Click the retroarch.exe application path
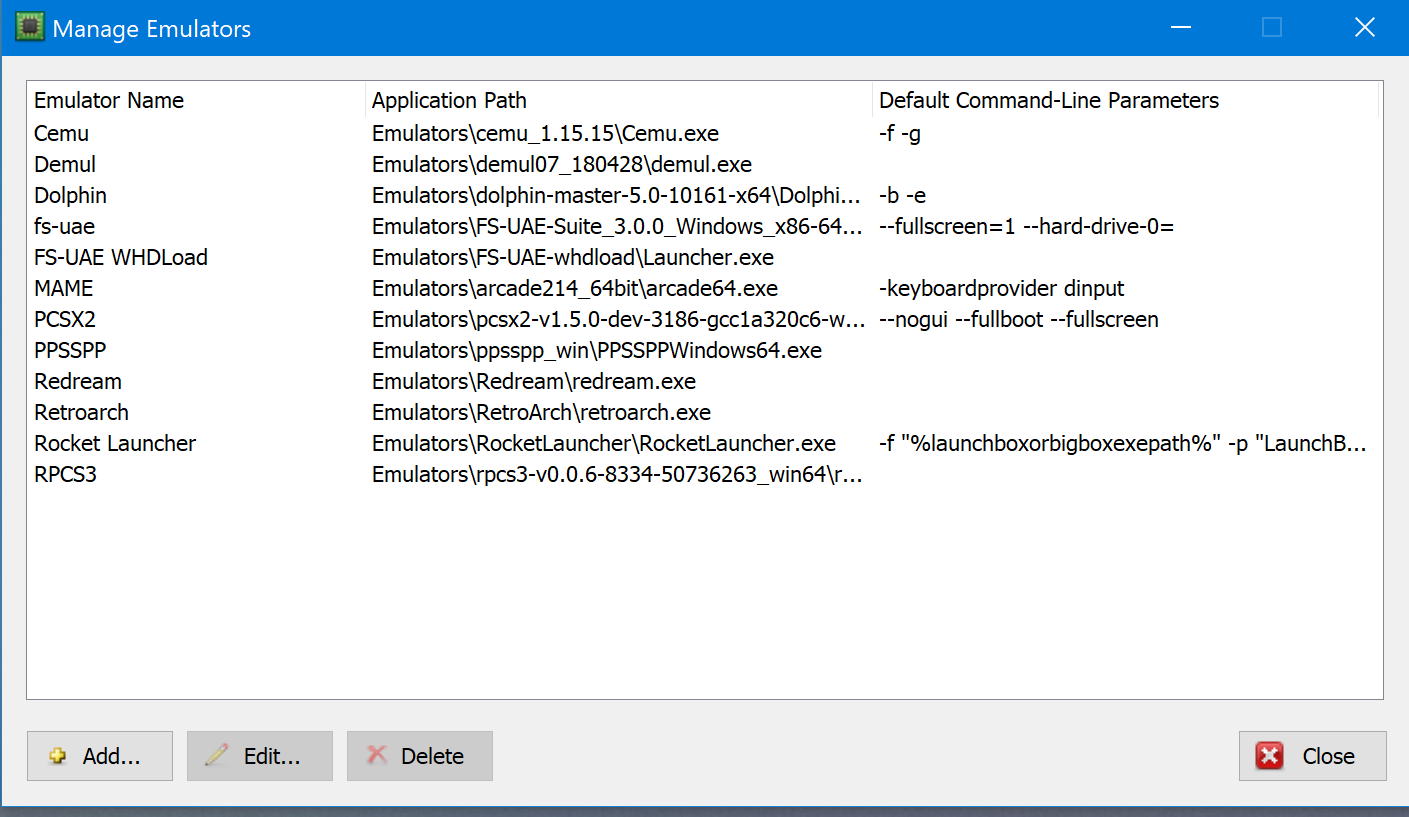The image size is (1409, 817). [541, 412]
